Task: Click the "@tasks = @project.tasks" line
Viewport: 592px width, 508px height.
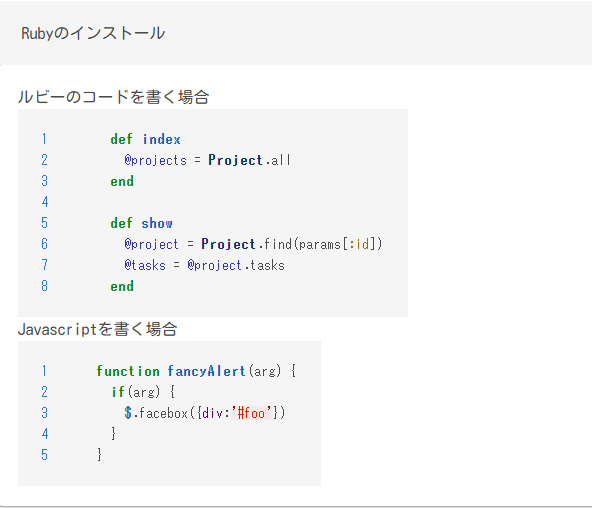Action: (x=204, y=265)
